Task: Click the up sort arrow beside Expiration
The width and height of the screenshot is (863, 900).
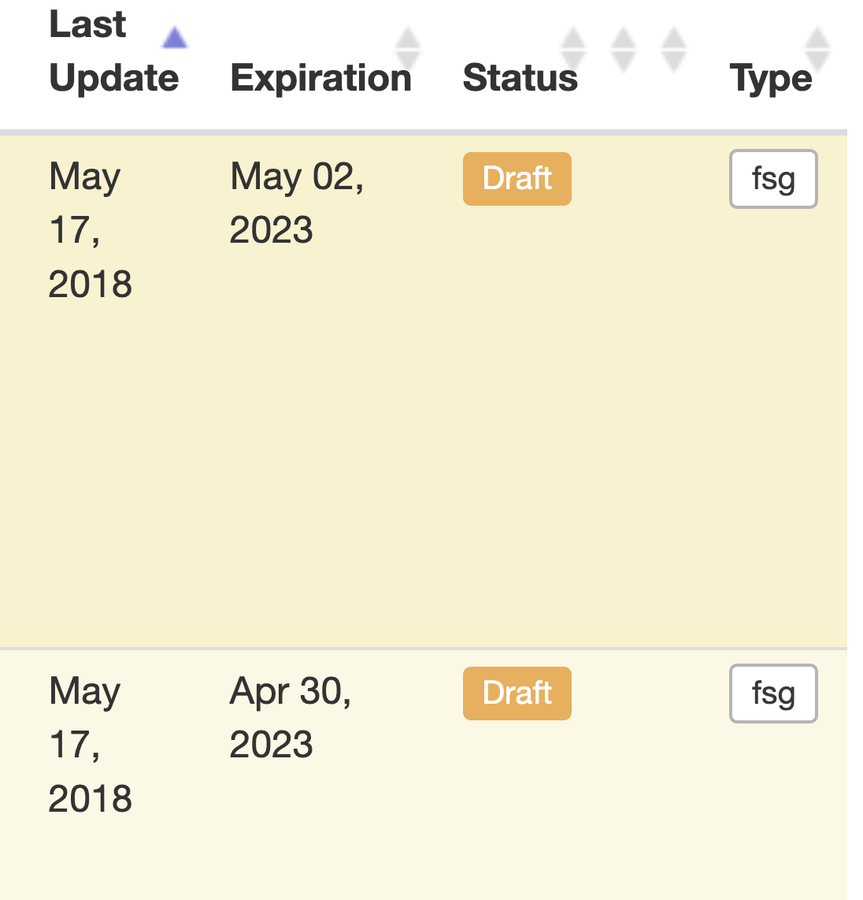Action: pos(408,38)
